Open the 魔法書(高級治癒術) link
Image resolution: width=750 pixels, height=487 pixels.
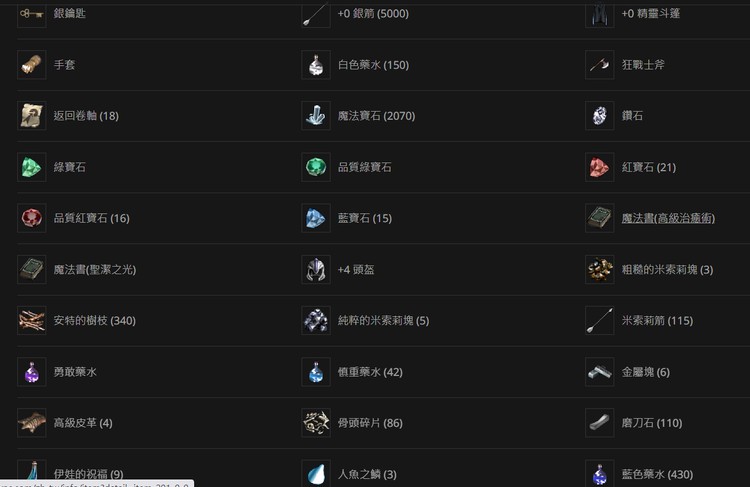pyautogui.click(x=668, y=218)
